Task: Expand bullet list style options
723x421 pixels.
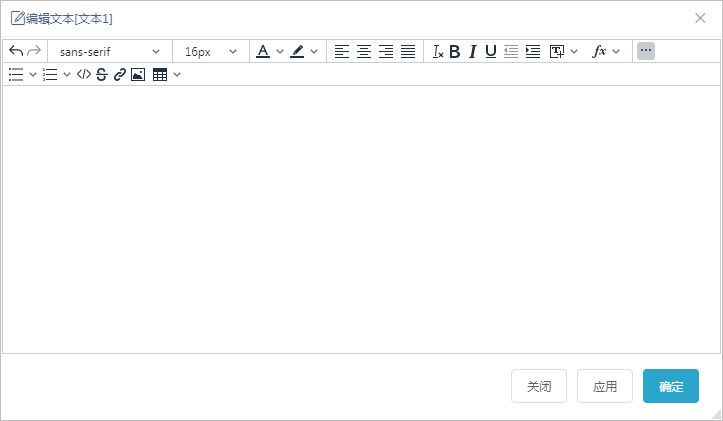Action: click(x=33, y=74)
